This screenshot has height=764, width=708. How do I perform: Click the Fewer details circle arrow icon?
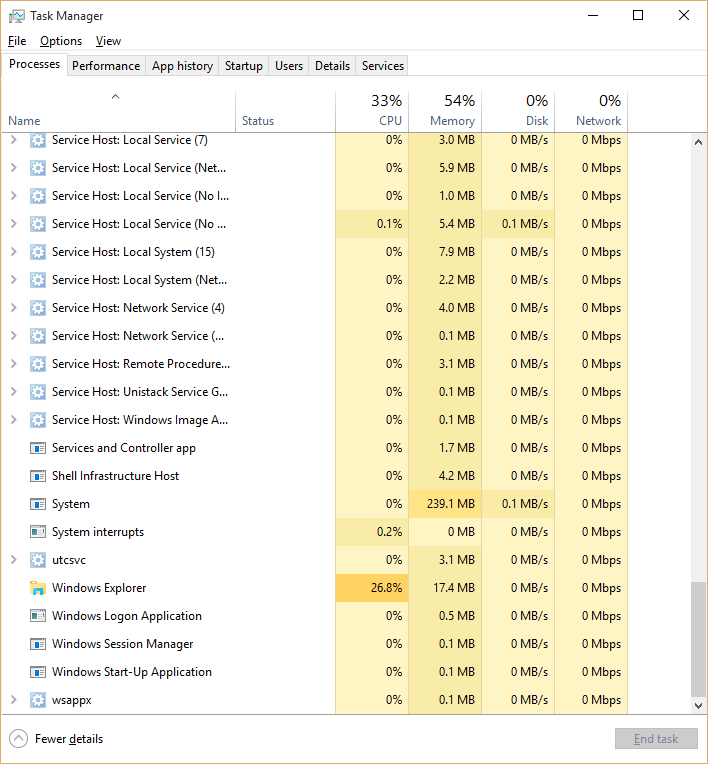click(x=19, y=739)
